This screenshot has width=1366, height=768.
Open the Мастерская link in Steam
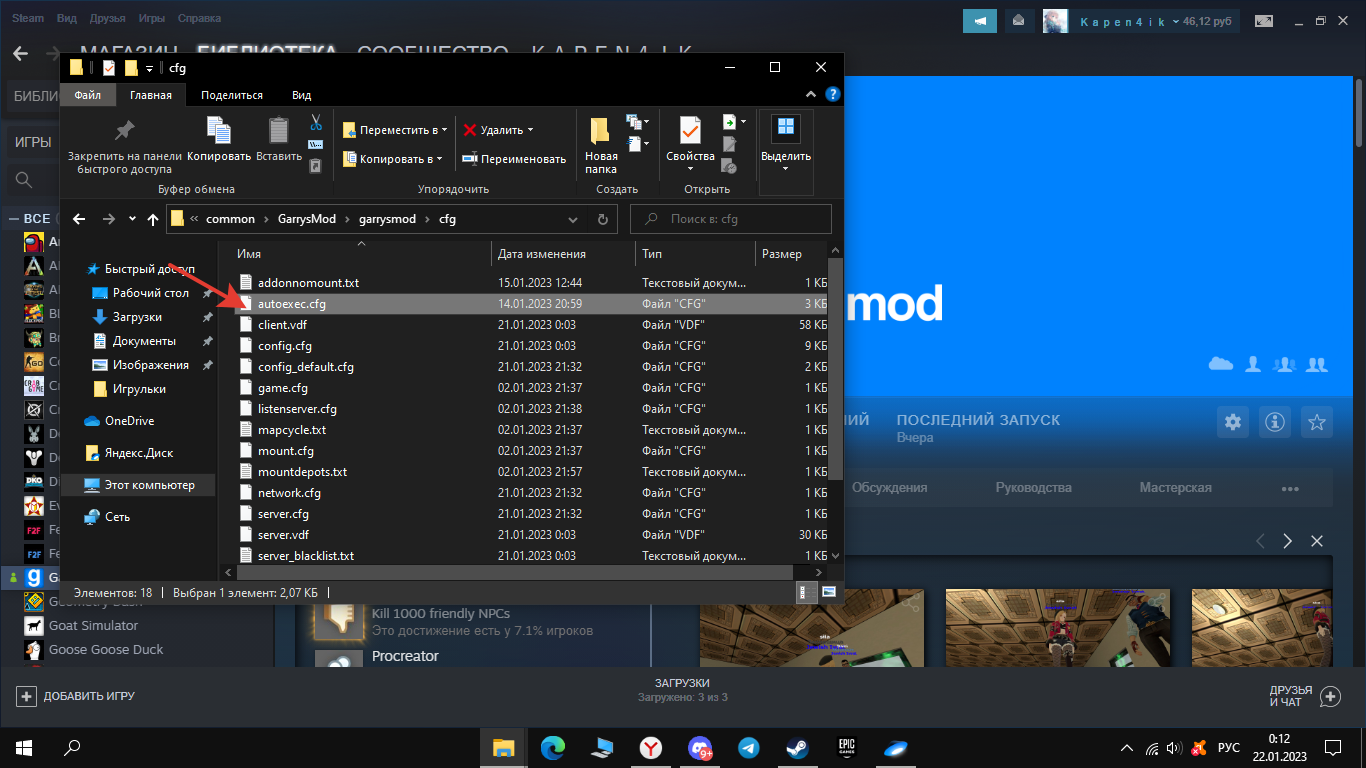(x=1175, y=488)
